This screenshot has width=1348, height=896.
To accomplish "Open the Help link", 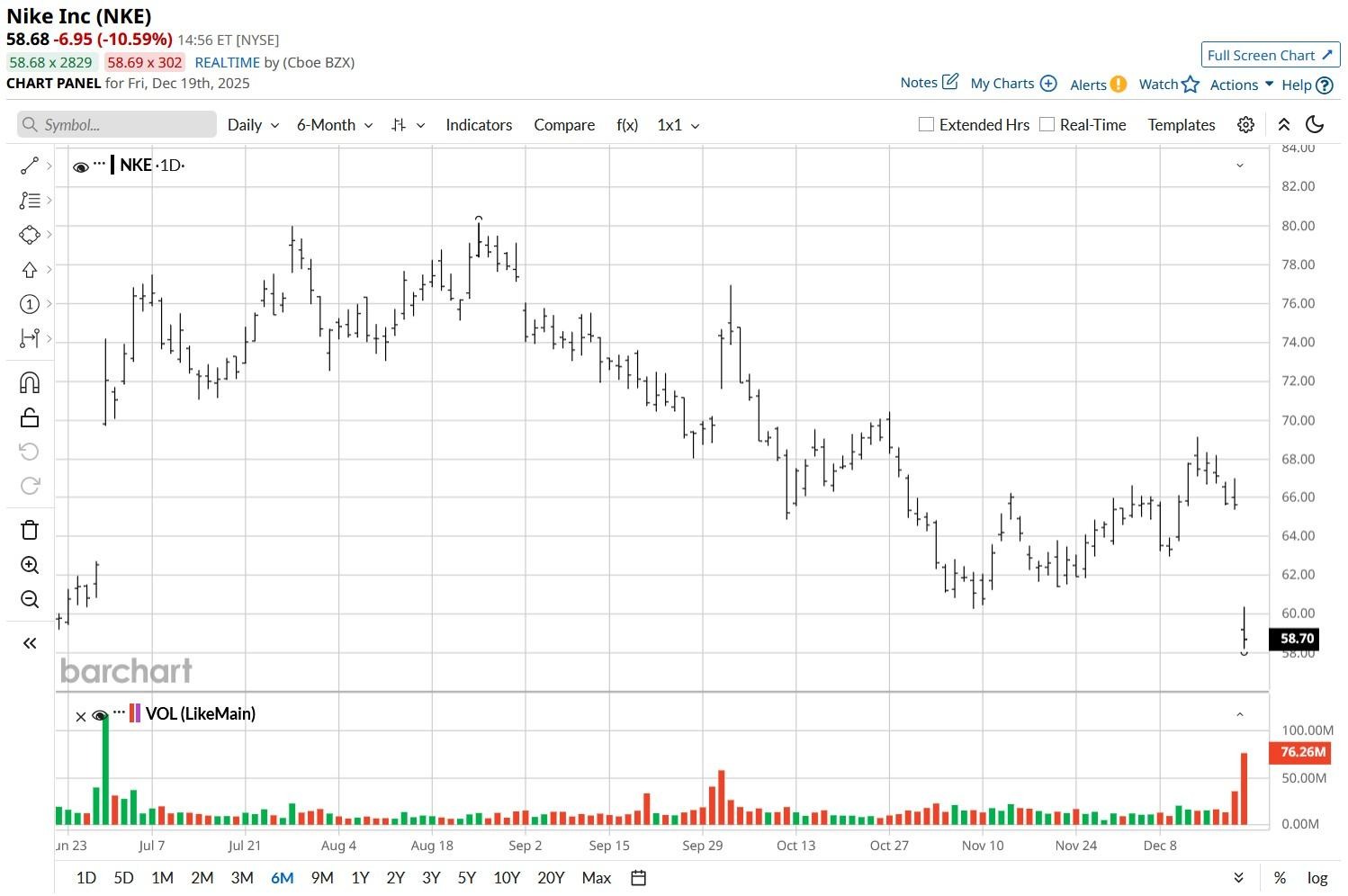I will tap(1307, 85).
